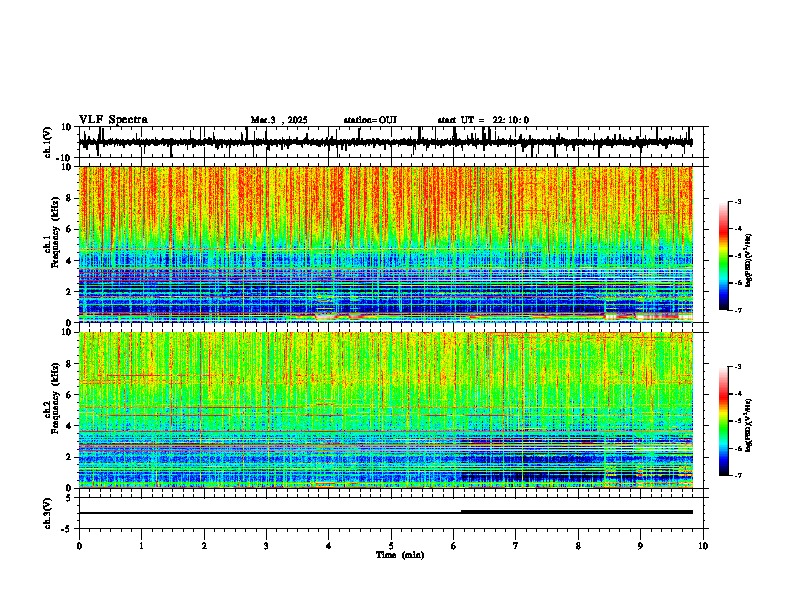Click the ch.1 colorbar log(PSD) label
792x612 pixels.
(x=748, y=261)
